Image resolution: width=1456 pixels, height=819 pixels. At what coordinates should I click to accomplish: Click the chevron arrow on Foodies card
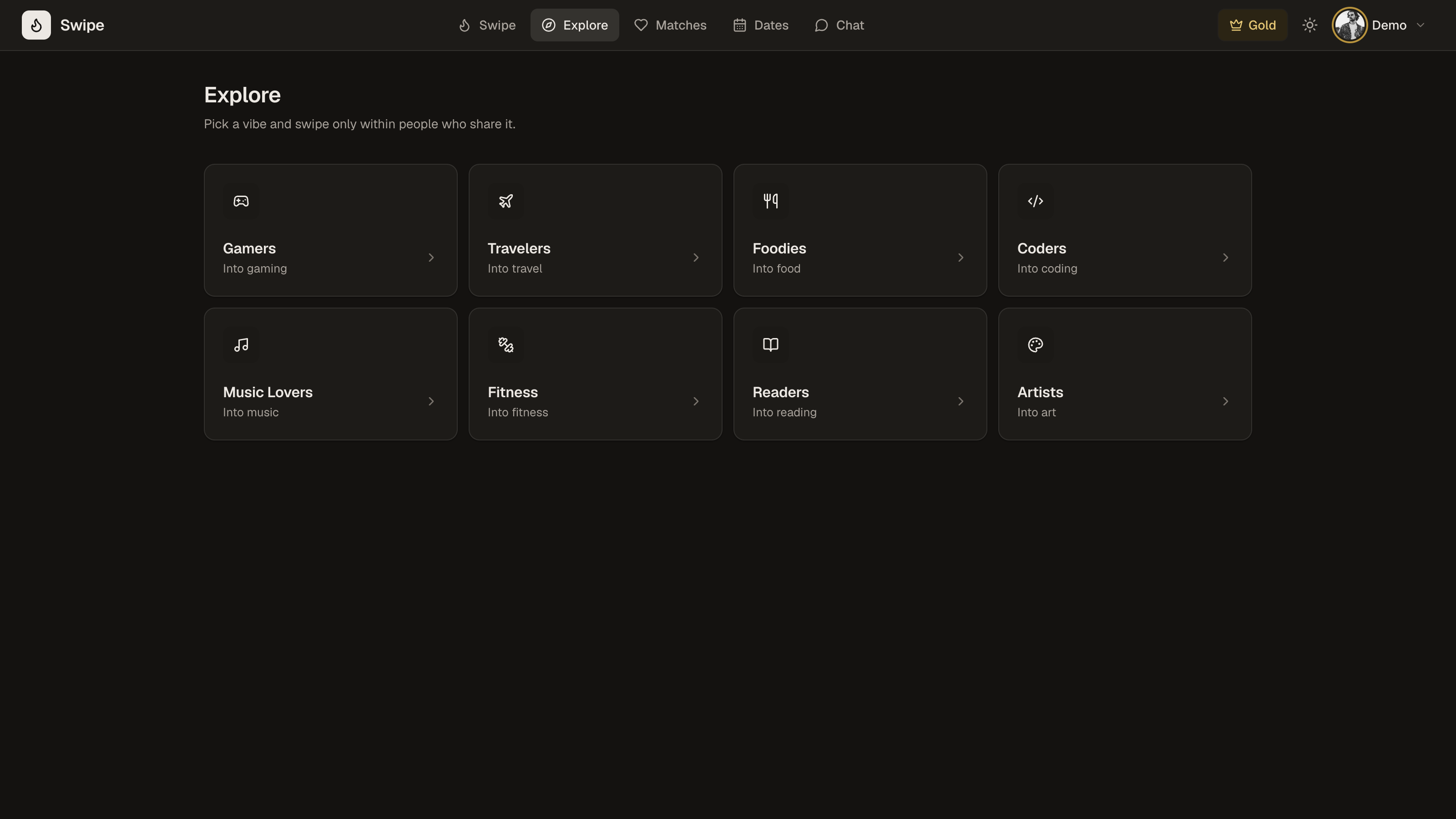(961, 258)
